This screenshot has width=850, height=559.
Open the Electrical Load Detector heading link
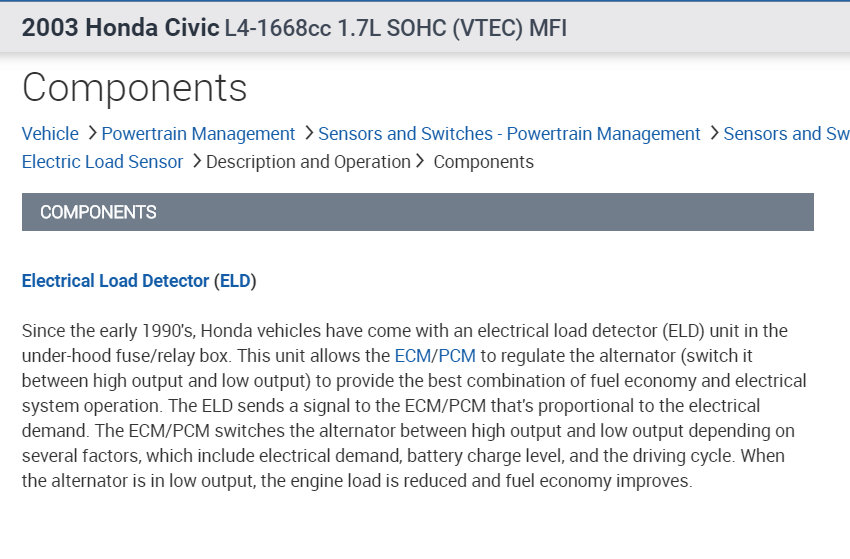[x=115, y=281]
